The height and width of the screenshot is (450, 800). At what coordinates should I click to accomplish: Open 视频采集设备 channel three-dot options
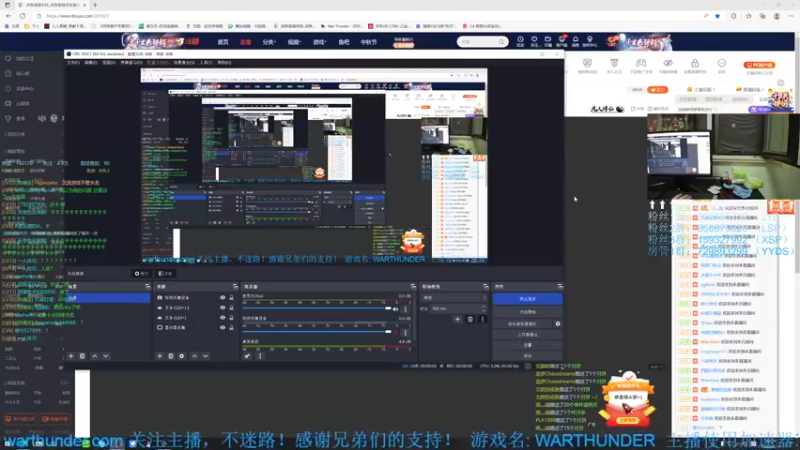pos(406,332)
